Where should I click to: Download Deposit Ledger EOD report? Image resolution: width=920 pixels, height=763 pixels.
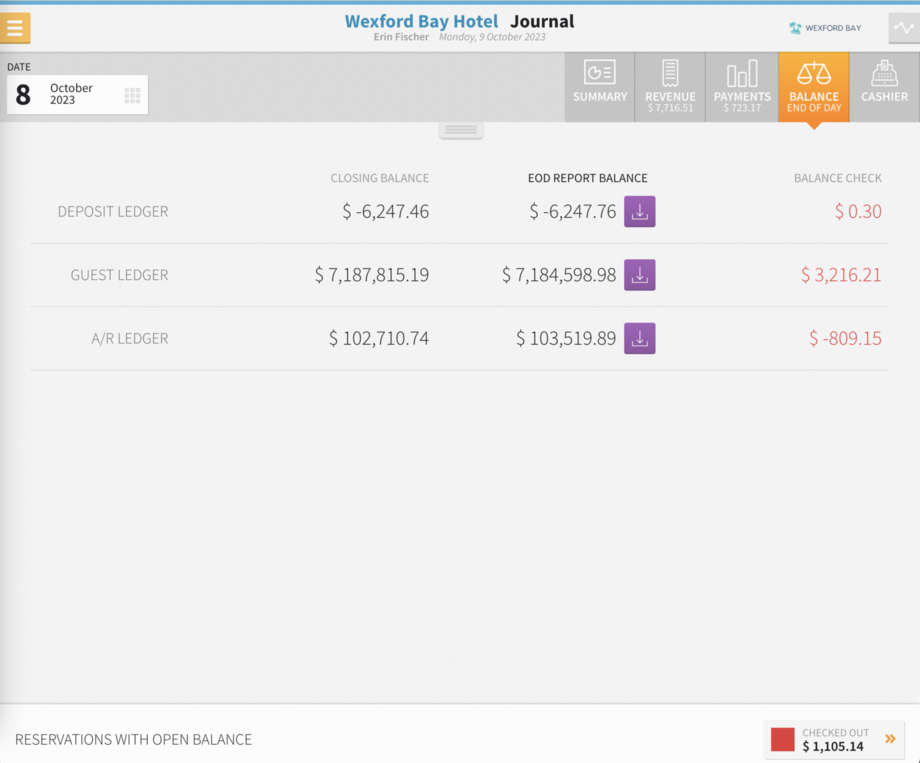coord(640,211)
